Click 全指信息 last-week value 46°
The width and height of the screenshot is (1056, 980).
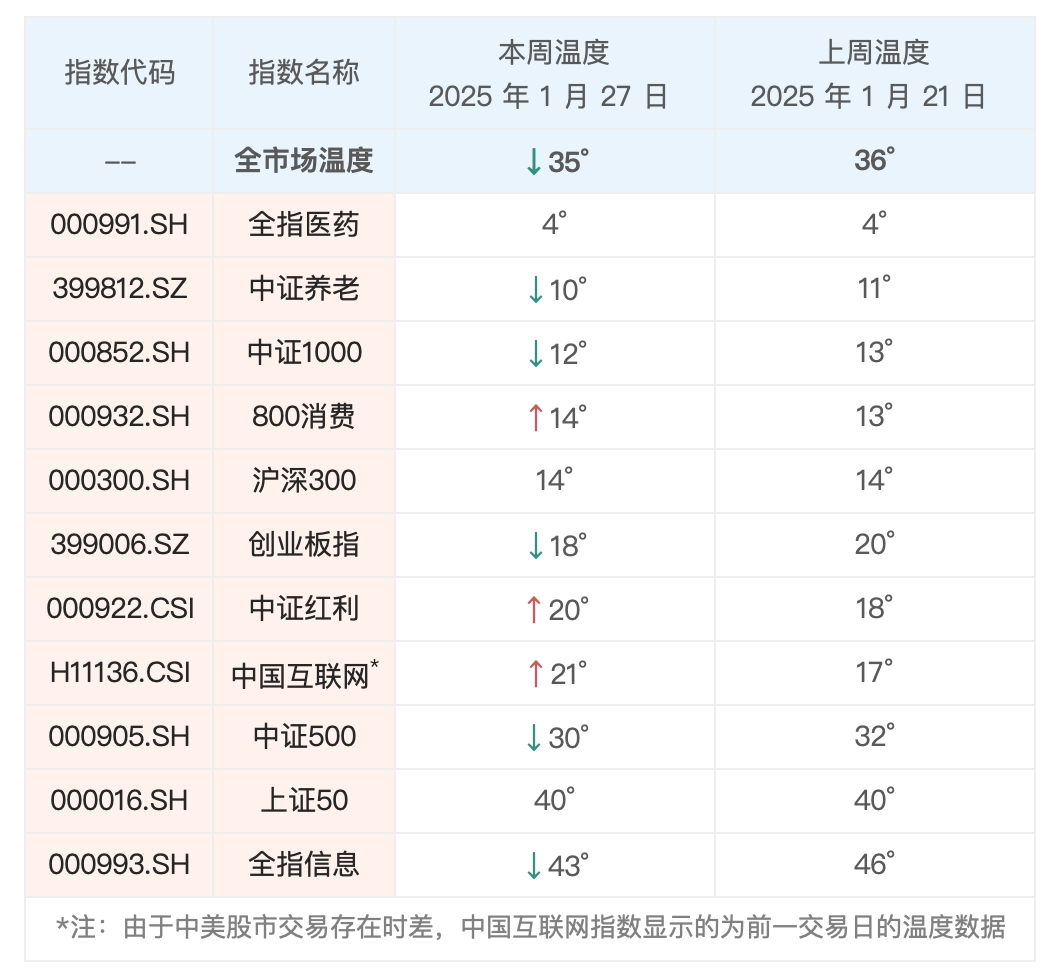(874, 863)
